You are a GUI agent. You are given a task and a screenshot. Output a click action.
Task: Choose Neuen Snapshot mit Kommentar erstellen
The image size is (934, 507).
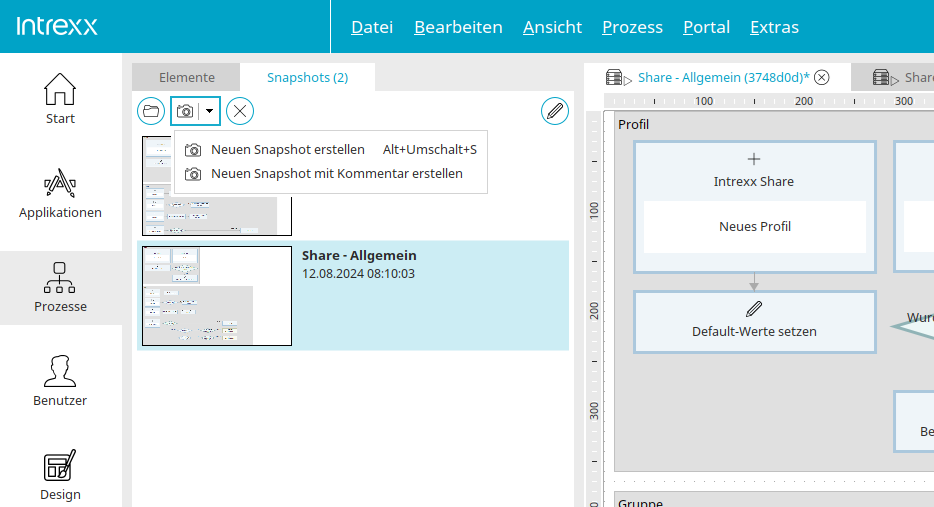point(331,173)
